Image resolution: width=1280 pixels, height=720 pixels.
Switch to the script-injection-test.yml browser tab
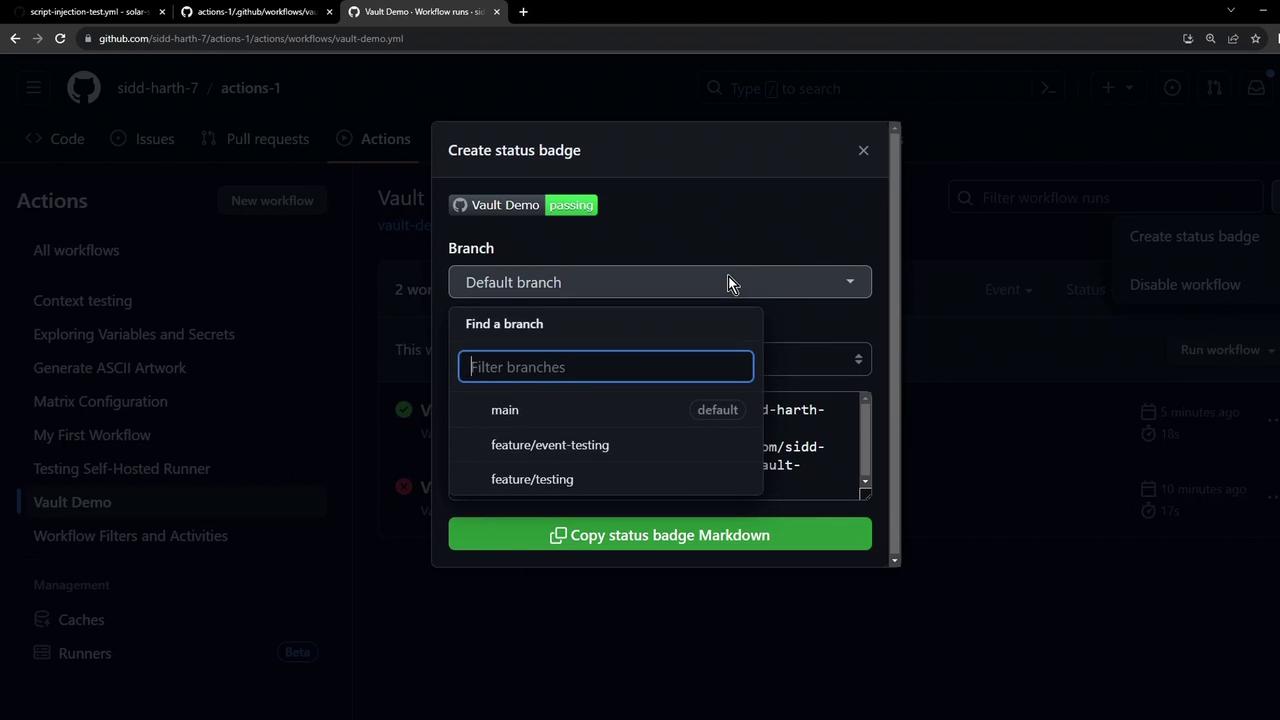pos(88,12)
